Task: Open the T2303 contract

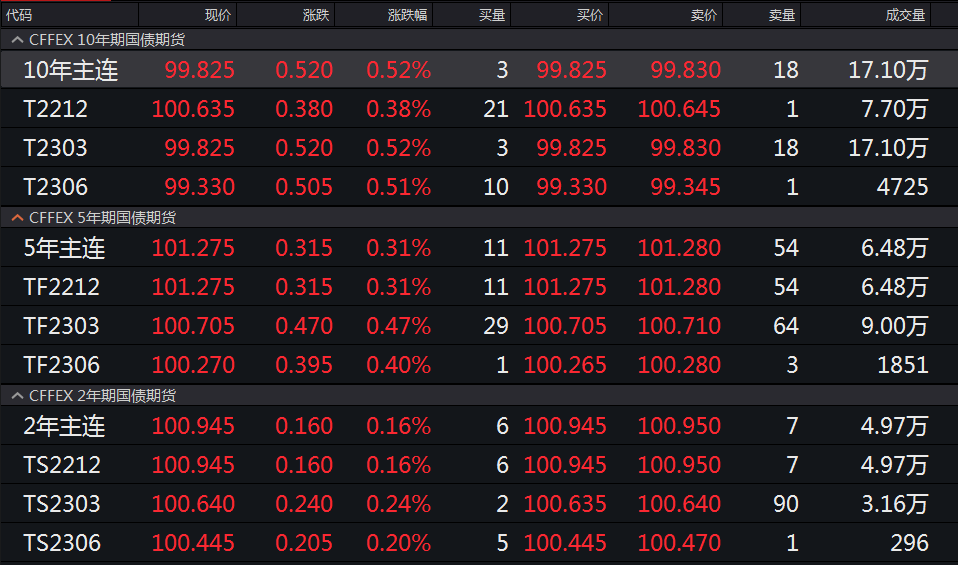Action: click(x=56, y=148)
